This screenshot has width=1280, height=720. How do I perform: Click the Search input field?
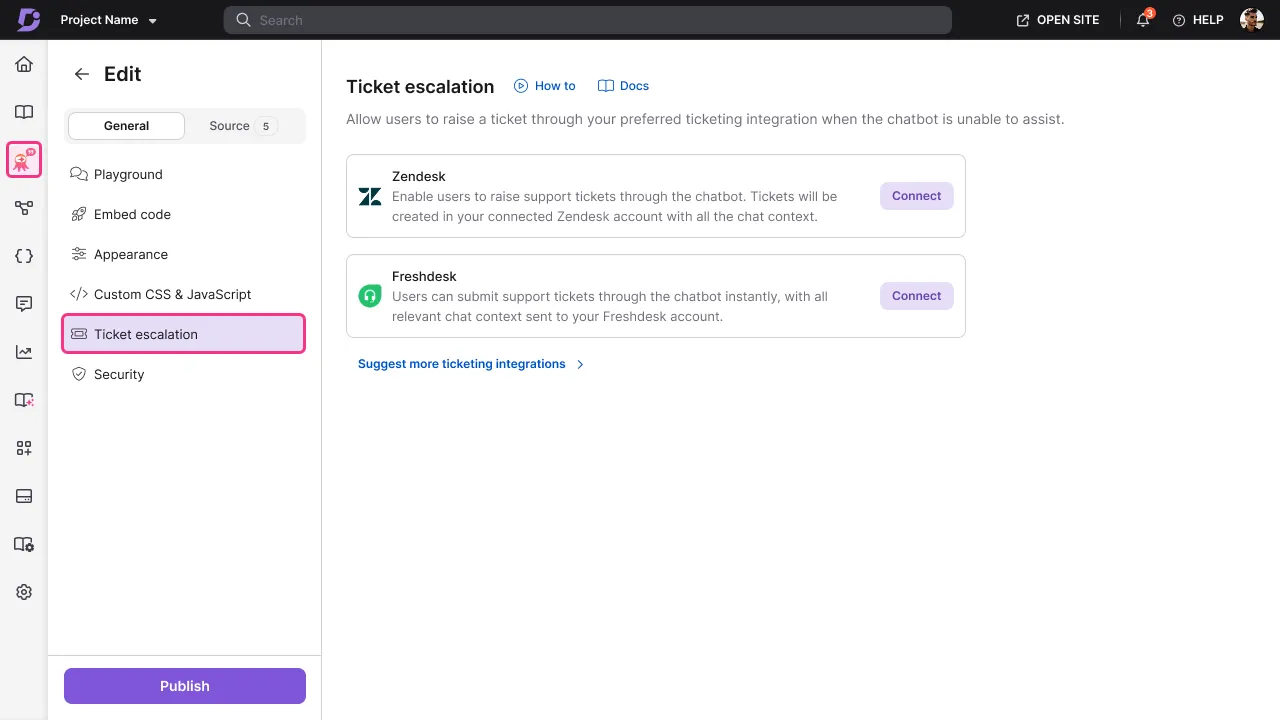pyautogui.click(x=588, y=20)
